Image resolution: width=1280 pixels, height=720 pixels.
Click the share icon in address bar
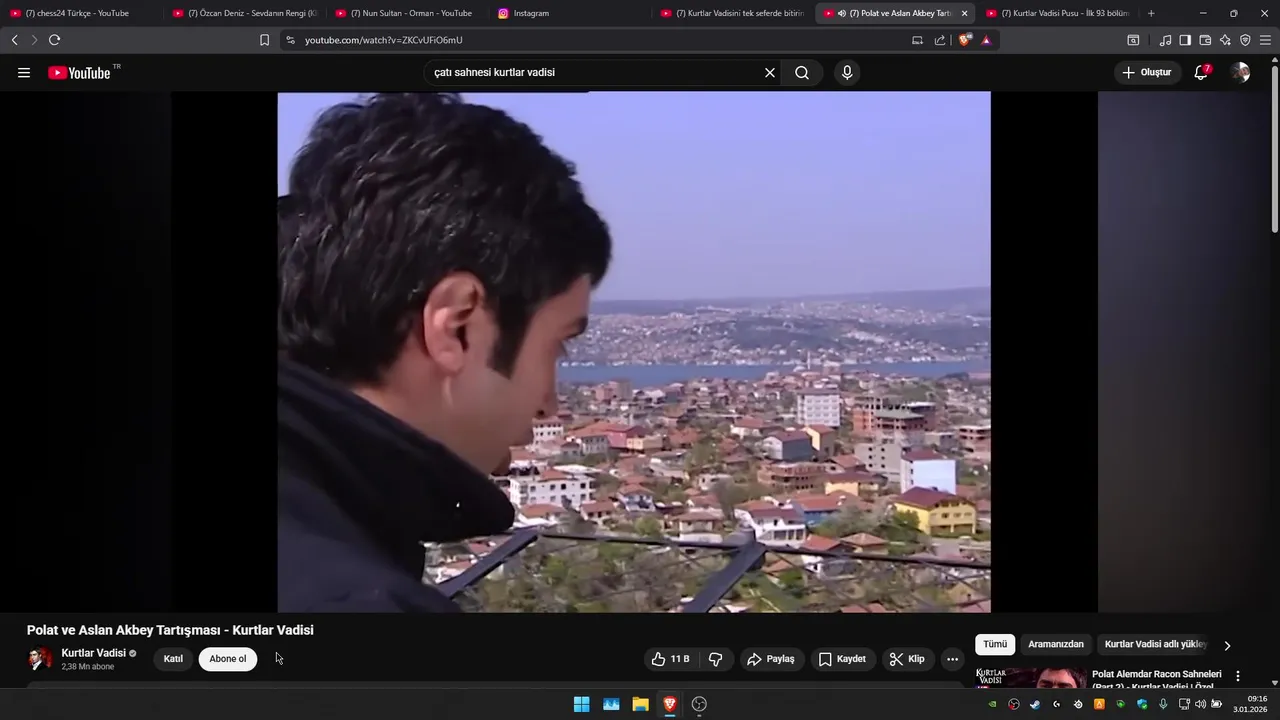coord(940,40)
